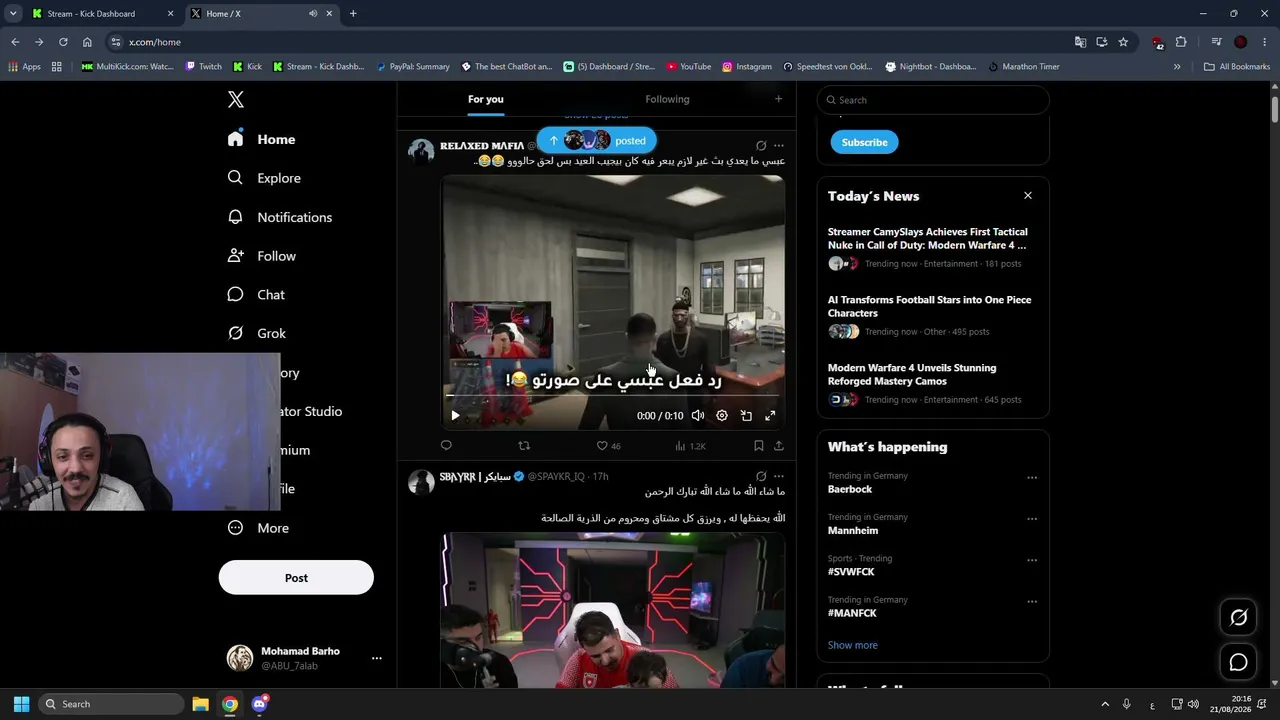Open Explore from the sidebar
The image size is (1280, 720).
(264, 178)
